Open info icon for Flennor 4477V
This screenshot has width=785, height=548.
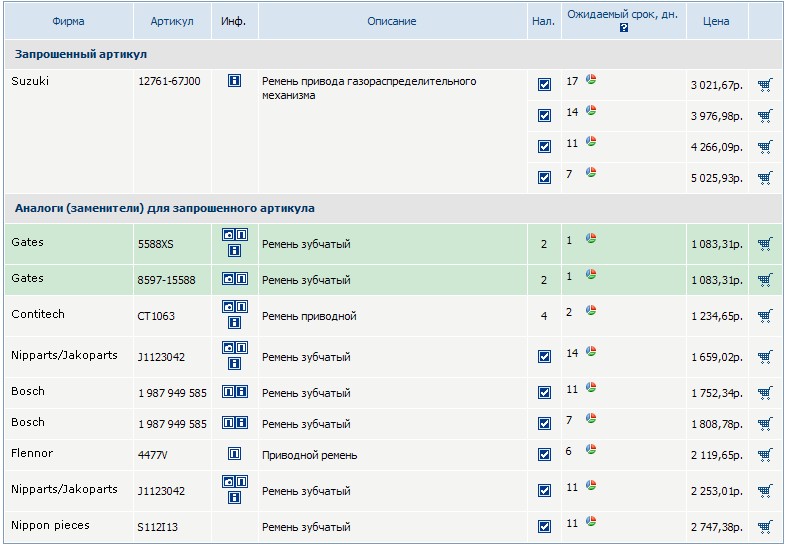(x=234, y=454)
